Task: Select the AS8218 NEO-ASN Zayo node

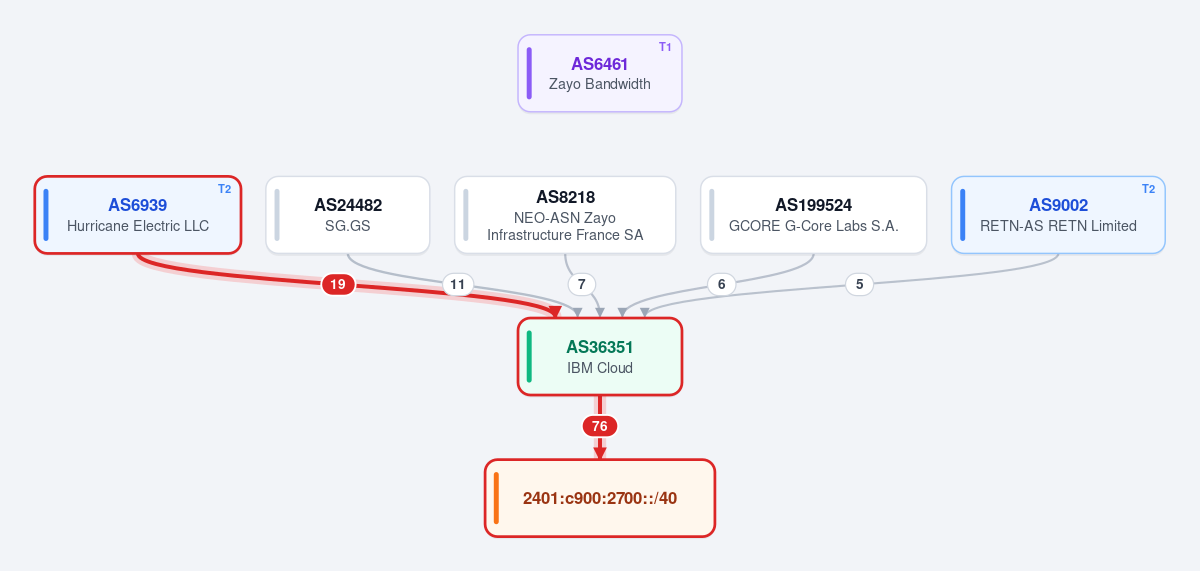Action: tap(565, 215)
